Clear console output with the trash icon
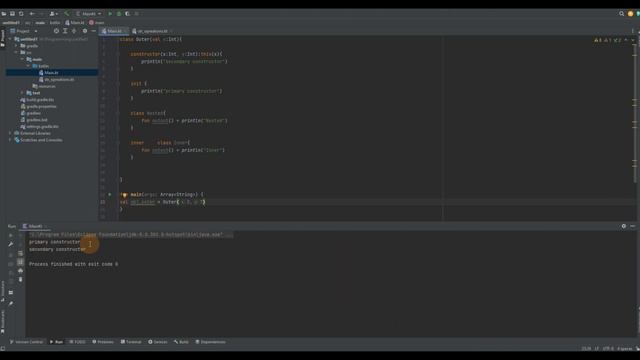 click(20, 280)
